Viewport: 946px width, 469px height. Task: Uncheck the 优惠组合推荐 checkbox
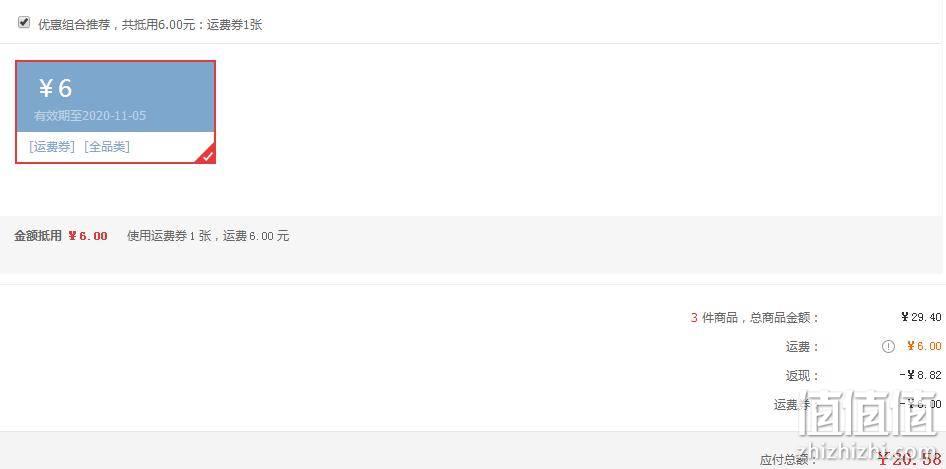(x=24, y=22)
